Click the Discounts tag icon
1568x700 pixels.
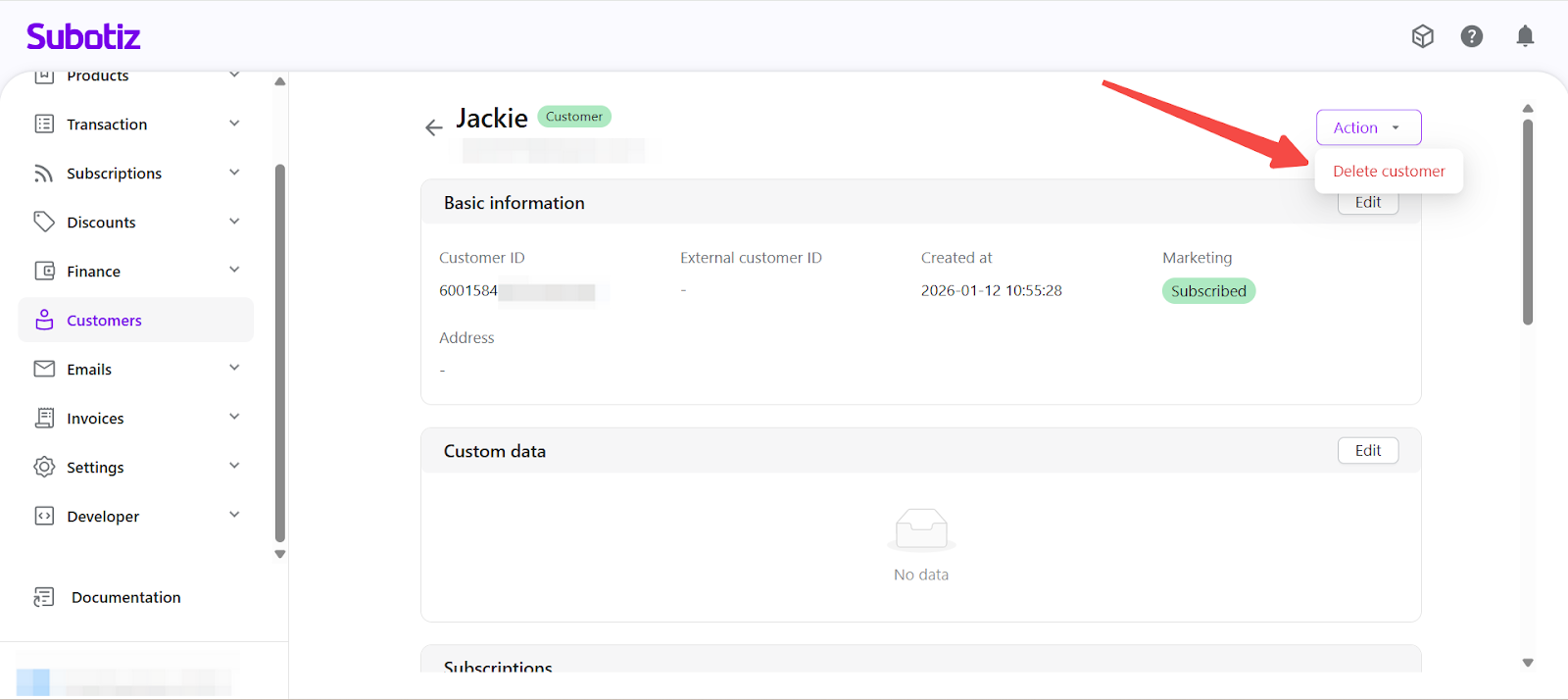point(44,222)
